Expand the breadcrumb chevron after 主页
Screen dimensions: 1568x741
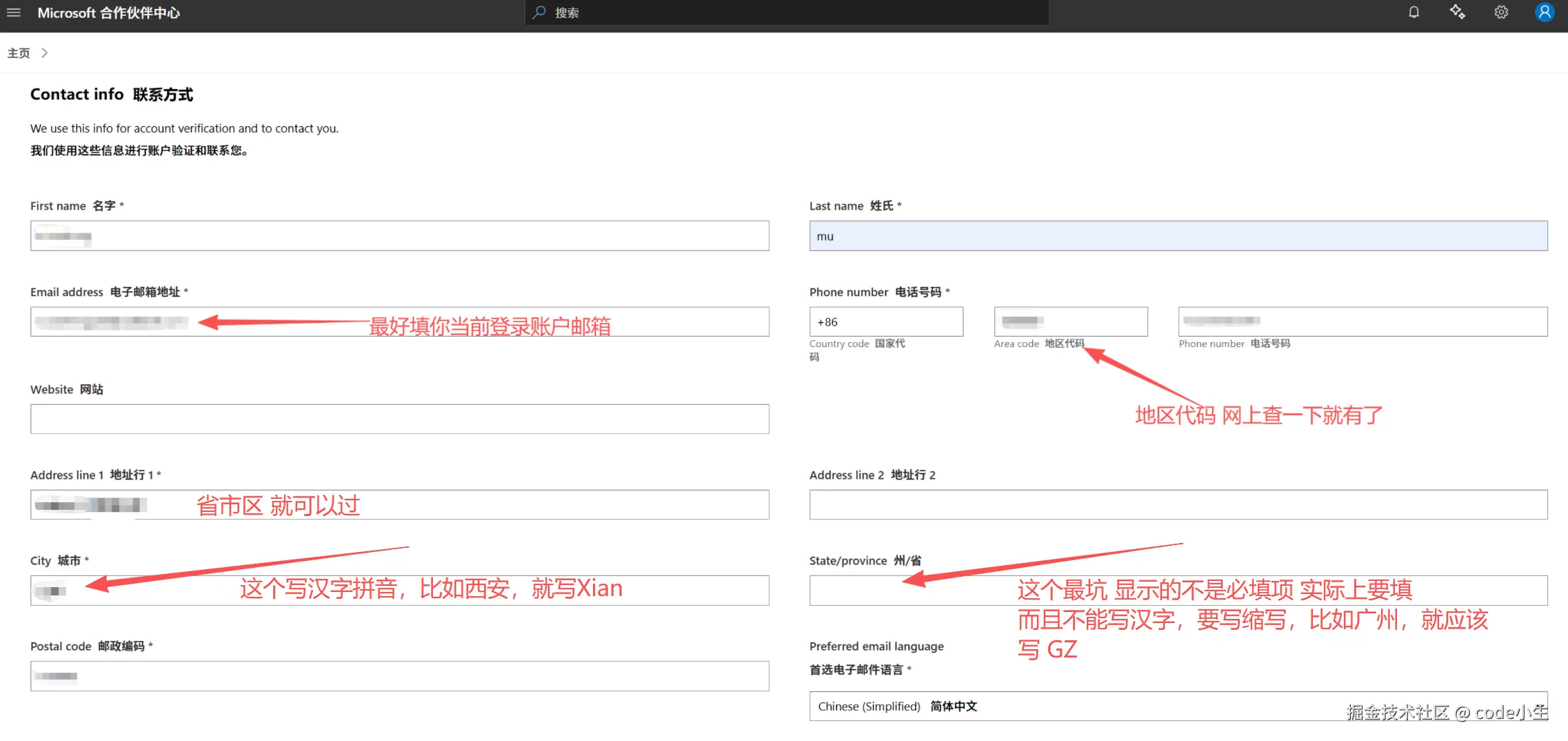(44, 53)
